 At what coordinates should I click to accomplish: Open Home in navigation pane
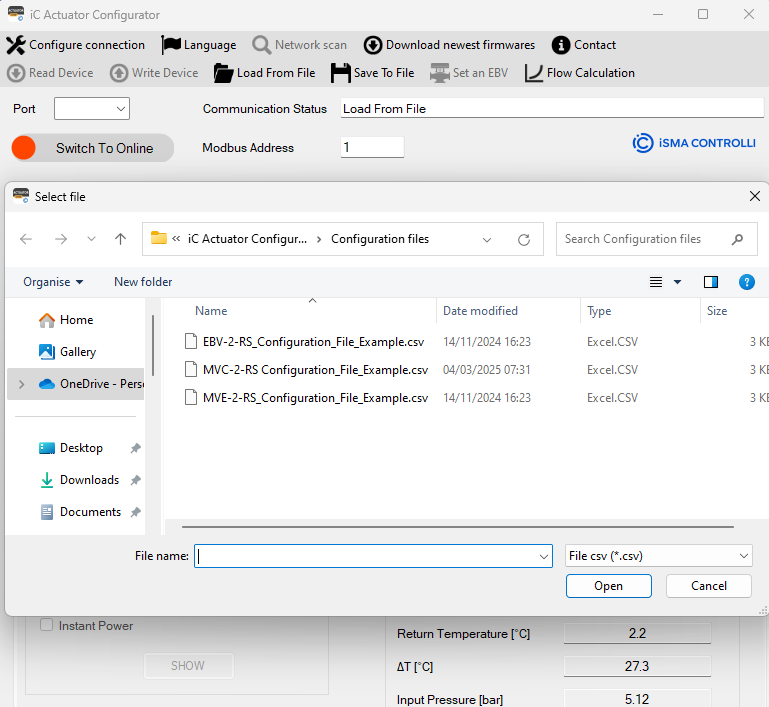76,320
